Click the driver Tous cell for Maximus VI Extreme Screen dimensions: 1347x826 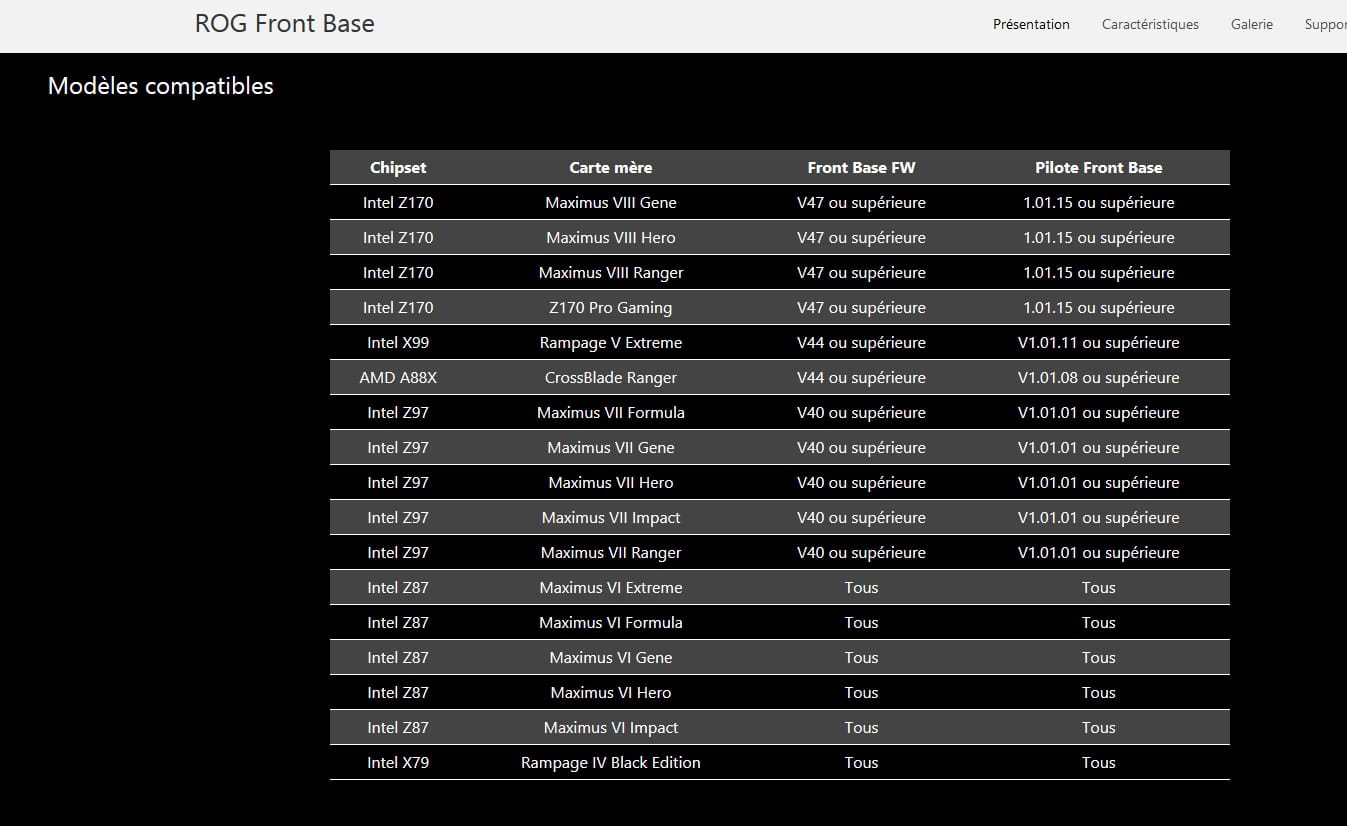click(x=1099, y=588)
